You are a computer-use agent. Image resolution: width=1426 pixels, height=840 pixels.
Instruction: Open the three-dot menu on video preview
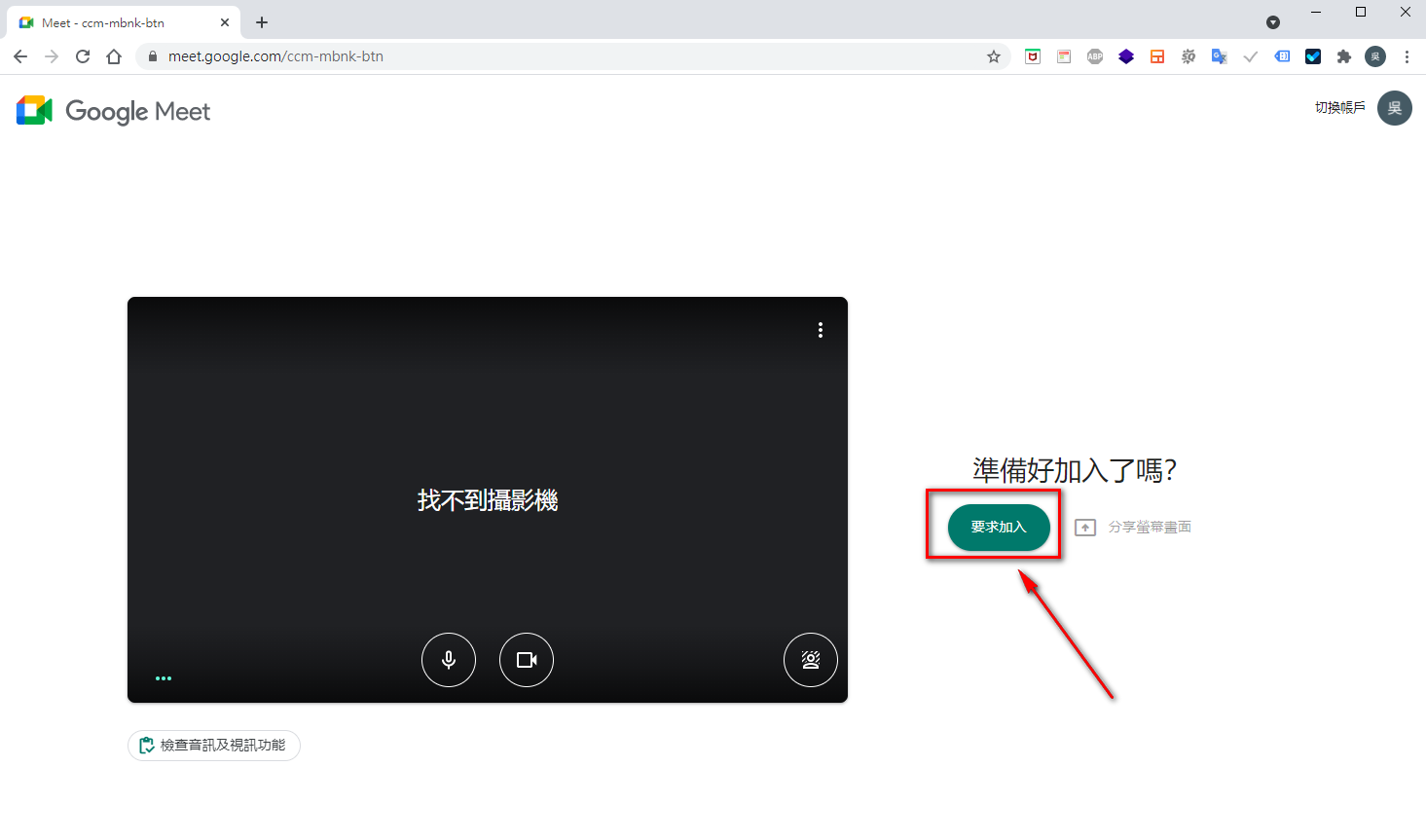(x=821, y=330)
